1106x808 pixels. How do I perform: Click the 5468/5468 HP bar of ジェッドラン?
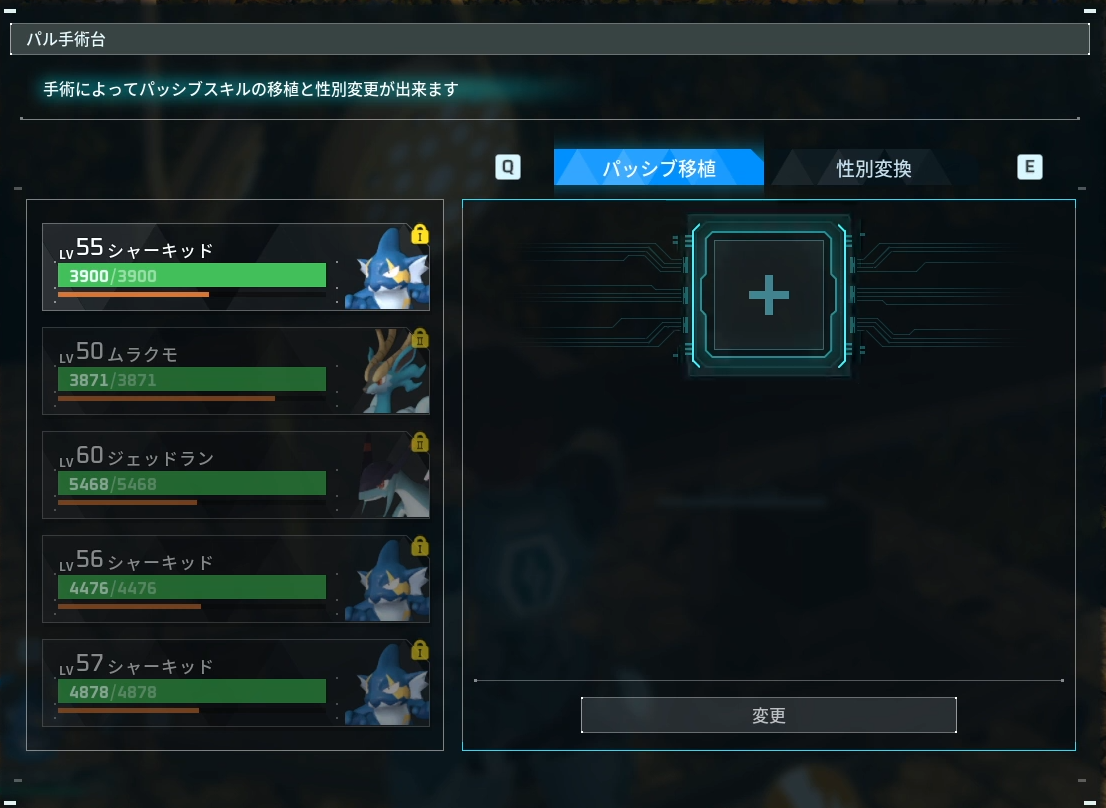coord(192,483)
